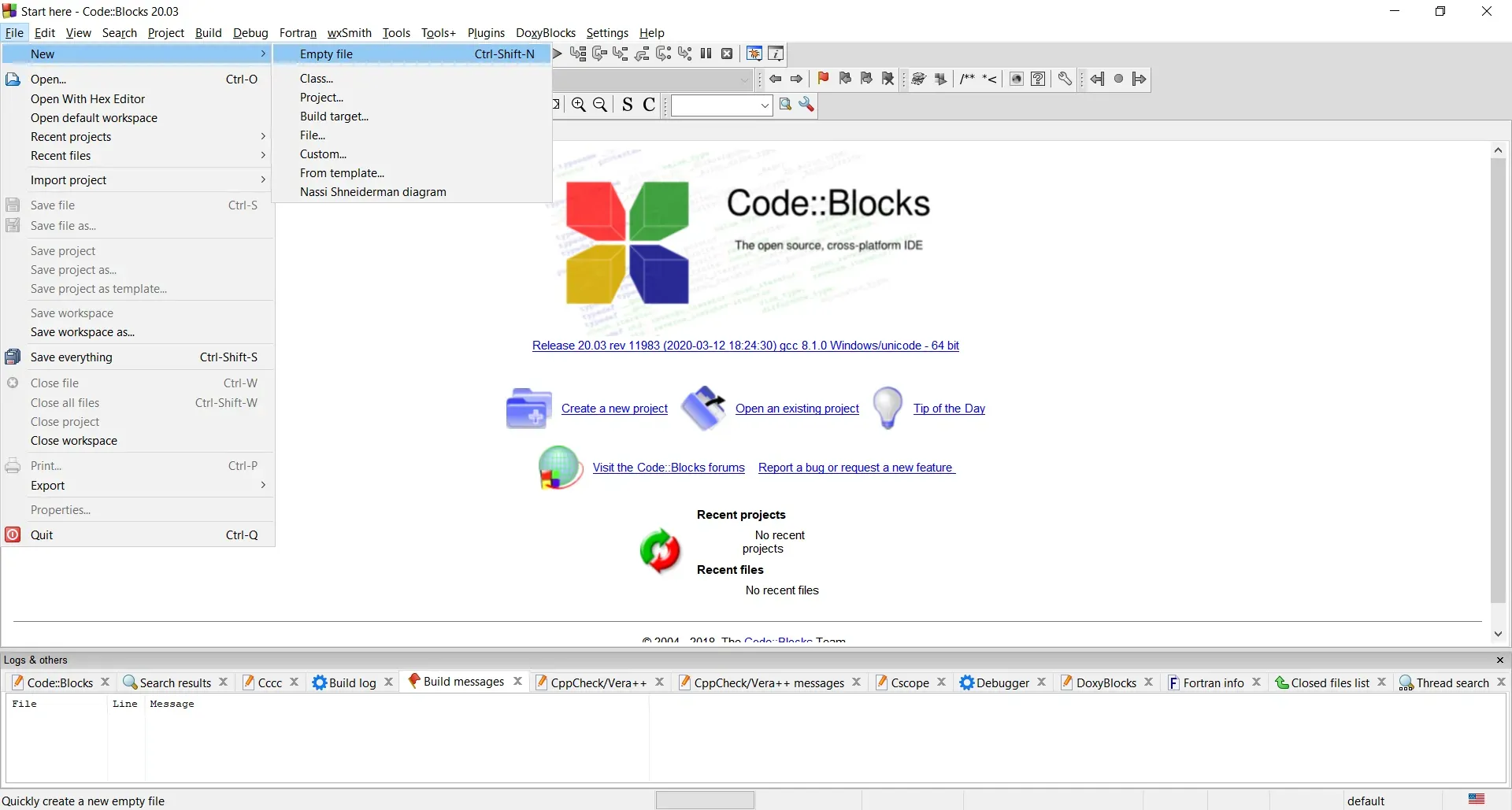Open the Debugging windows bug icon
1512x810 pixels.
pos(754,54)
